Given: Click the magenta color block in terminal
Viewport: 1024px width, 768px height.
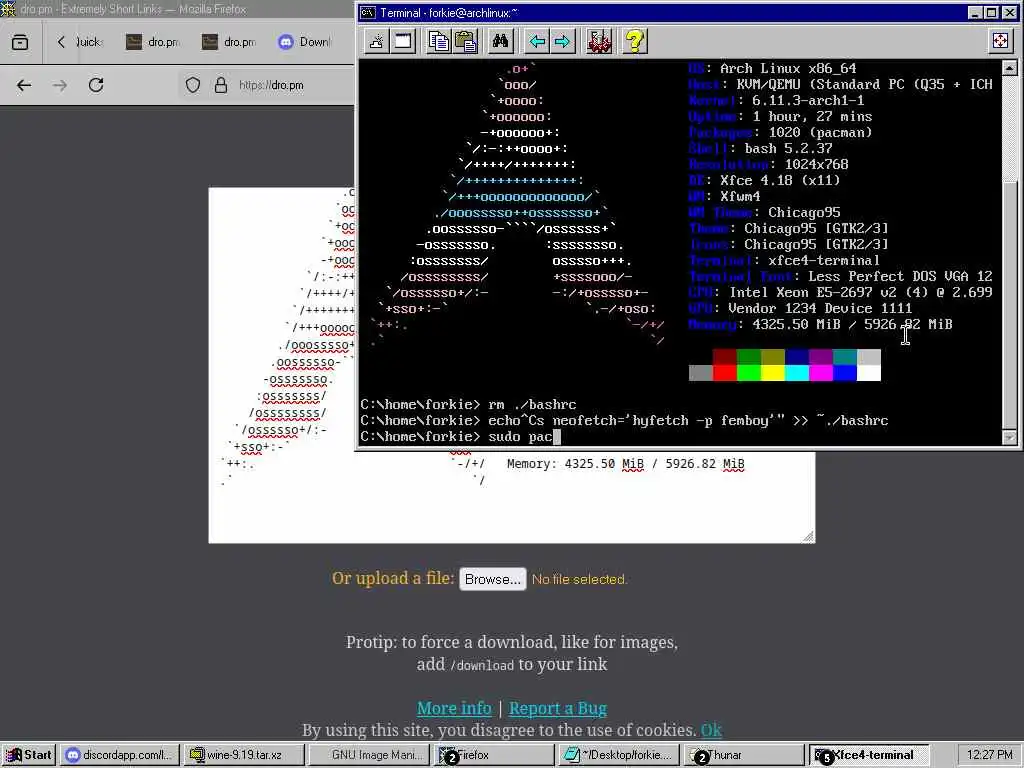Looking at the screenshot, I should [x=821, y=373].
